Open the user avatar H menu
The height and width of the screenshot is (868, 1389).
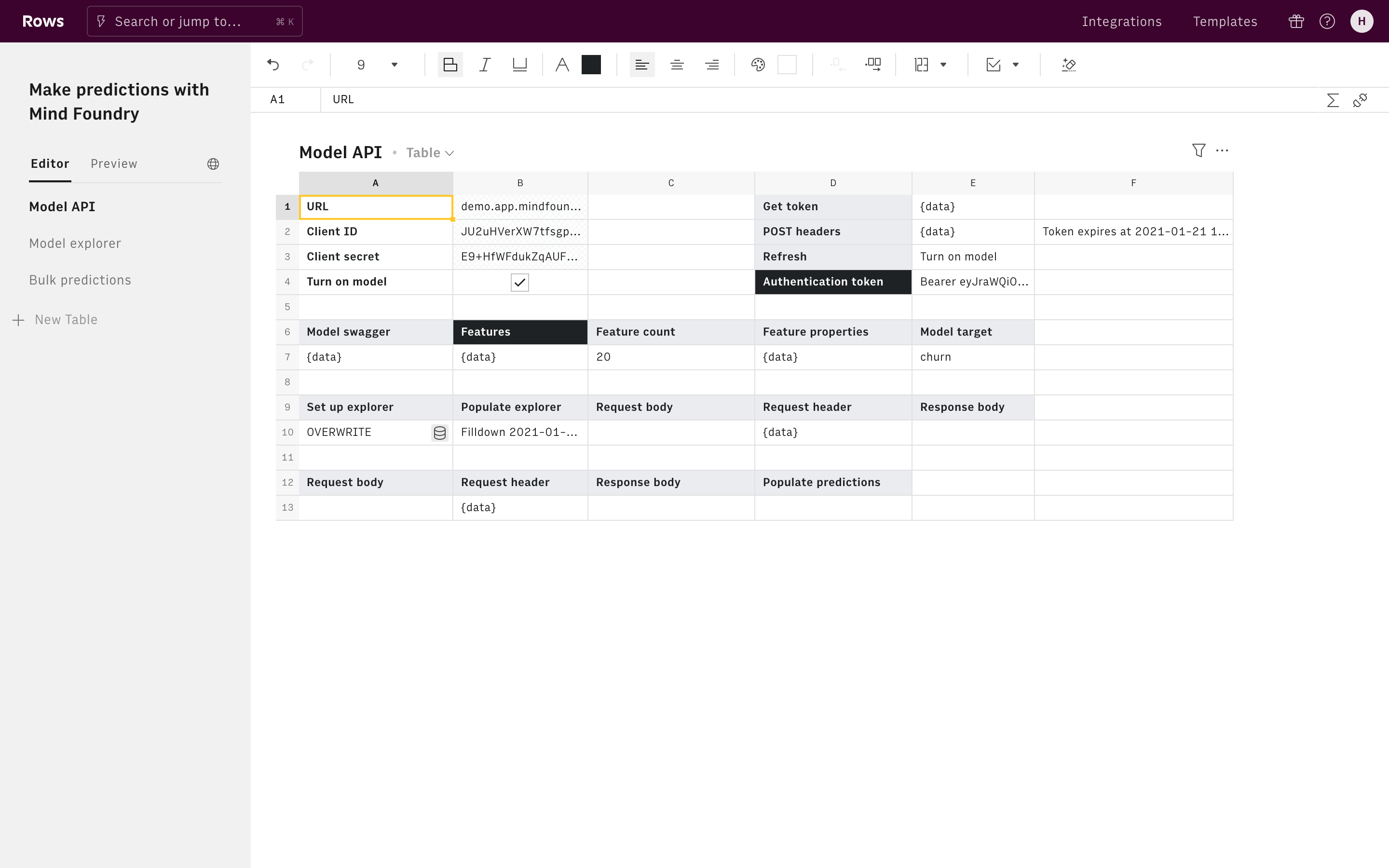coord(1362,21)
